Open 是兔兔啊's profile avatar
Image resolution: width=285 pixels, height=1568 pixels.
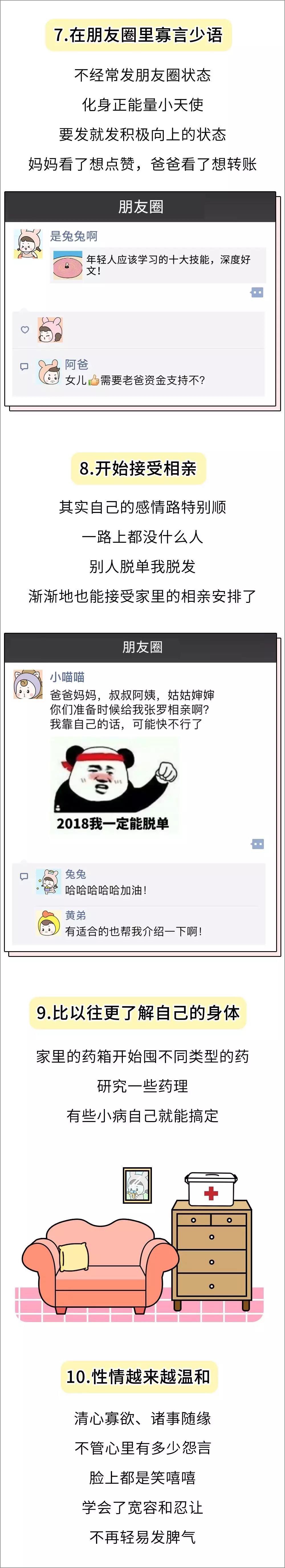click(x=28, y=244)
